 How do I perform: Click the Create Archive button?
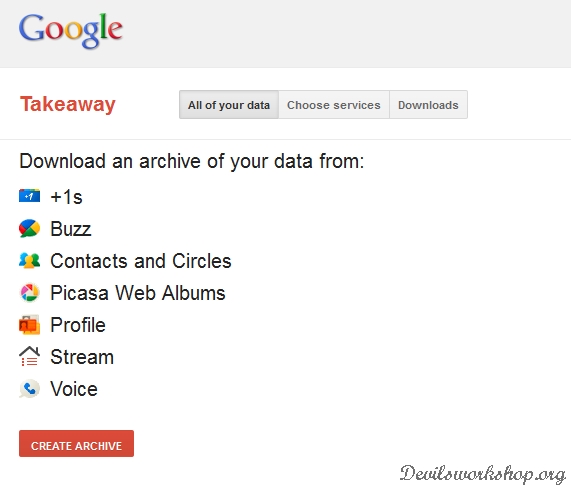(76, 444)
